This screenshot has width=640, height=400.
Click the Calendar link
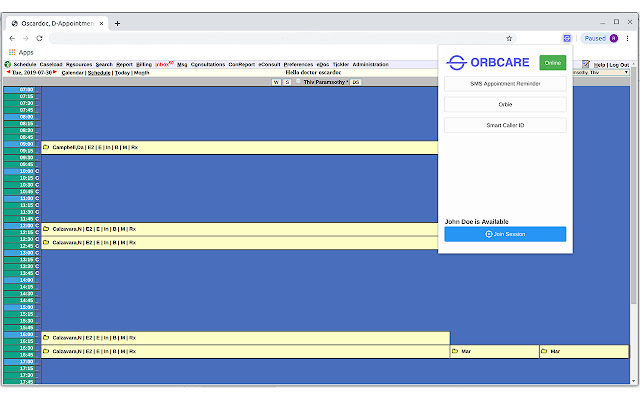point(73,73)
